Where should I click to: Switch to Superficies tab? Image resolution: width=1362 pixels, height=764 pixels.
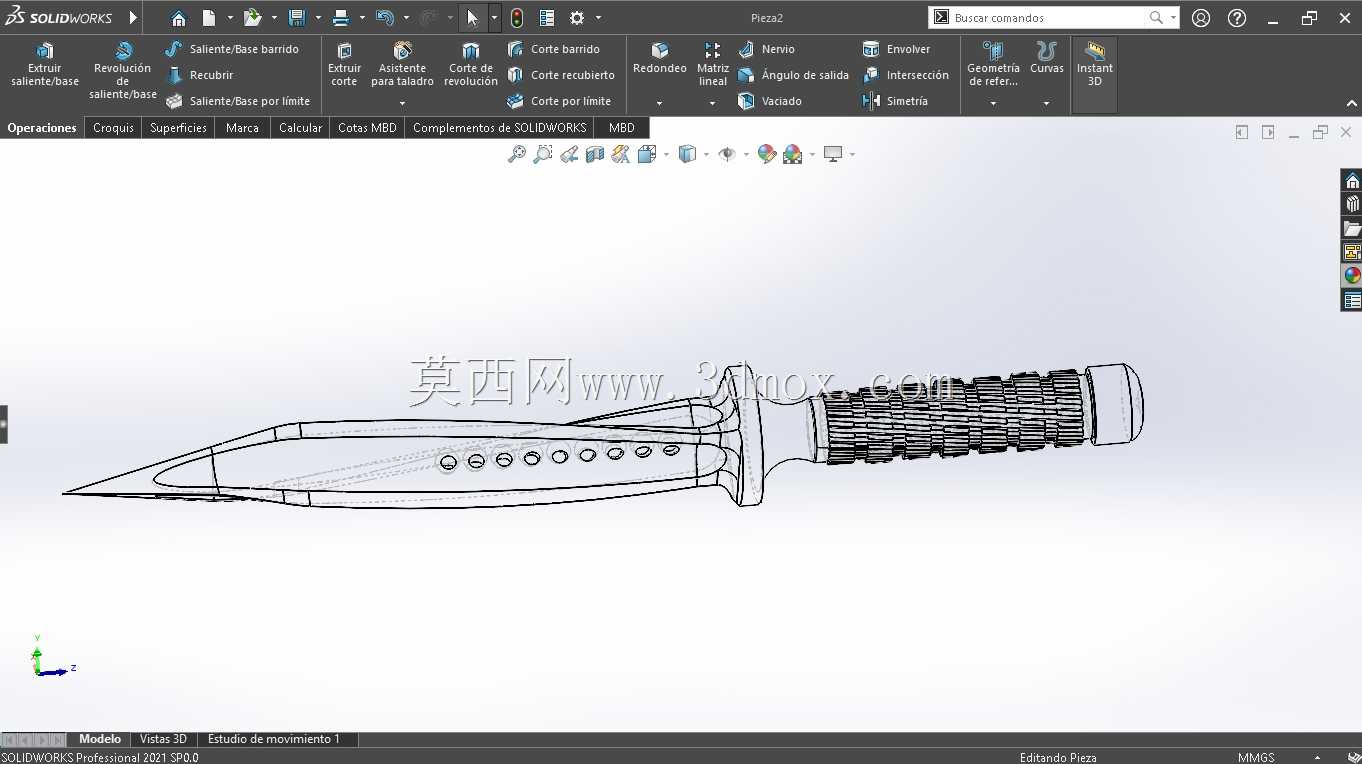(178, 128)
